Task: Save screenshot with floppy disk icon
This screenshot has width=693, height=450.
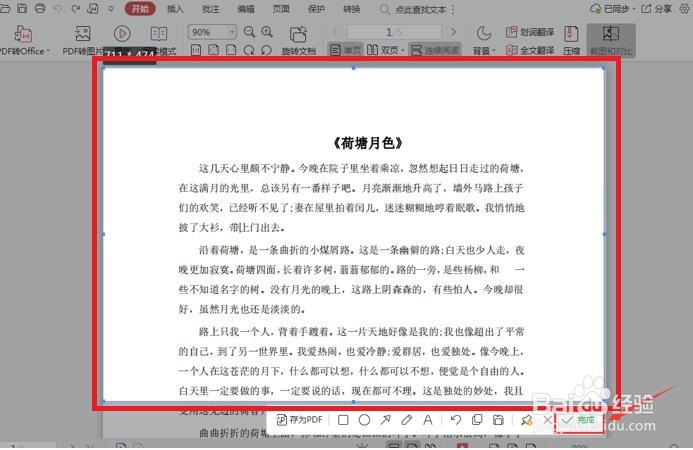Action: click(498, 420)
